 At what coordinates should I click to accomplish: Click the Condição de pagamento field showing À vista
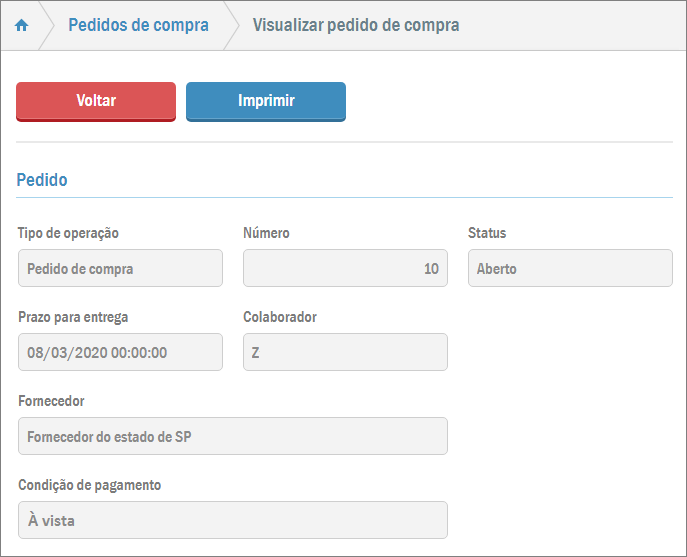pos(232,520)
